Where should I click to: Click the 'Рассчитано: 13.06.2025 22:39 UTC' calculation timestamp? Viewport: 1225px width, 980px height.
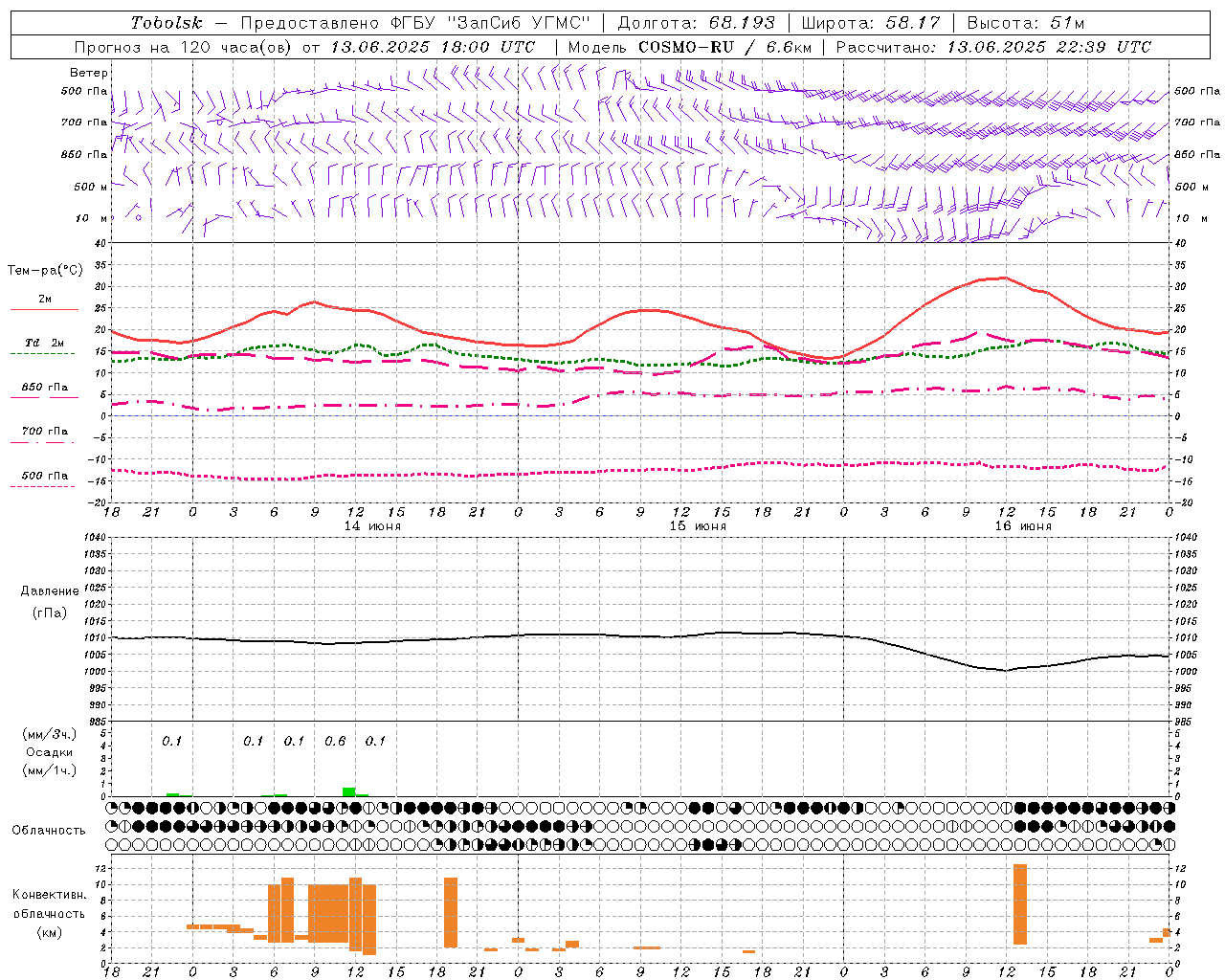993,47
